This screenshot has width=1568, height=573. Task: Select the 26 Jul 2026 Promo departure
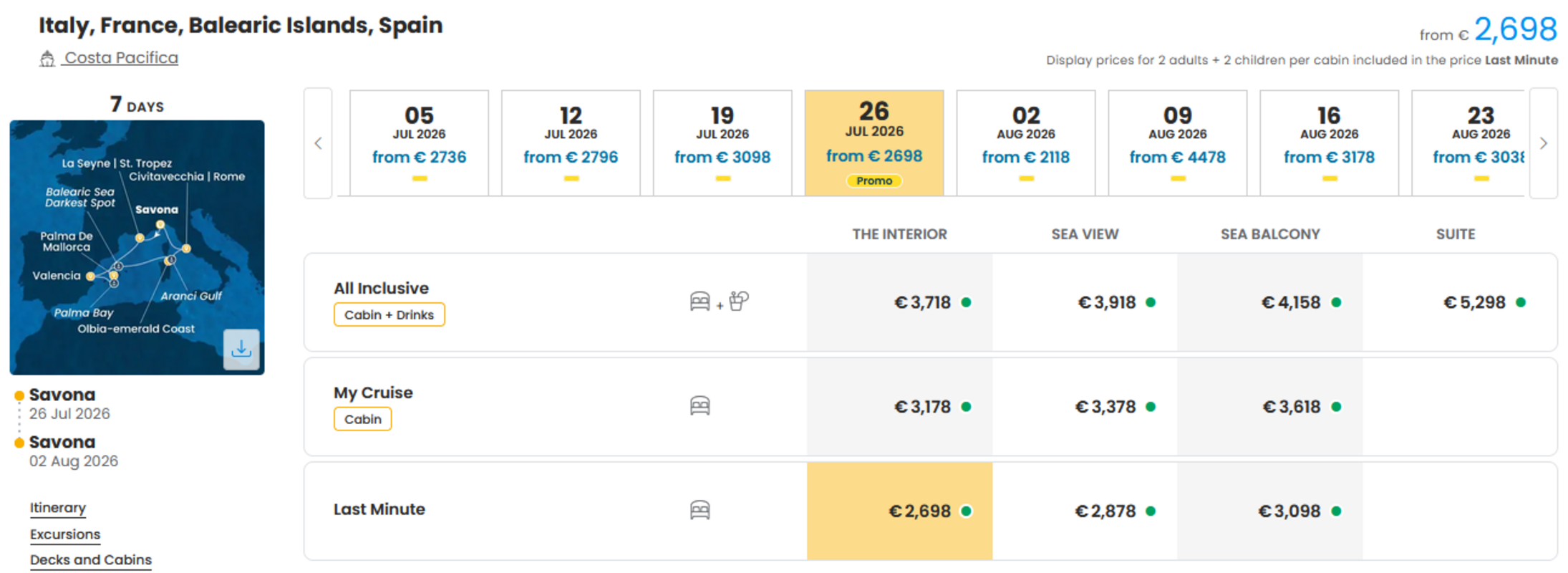874,143
